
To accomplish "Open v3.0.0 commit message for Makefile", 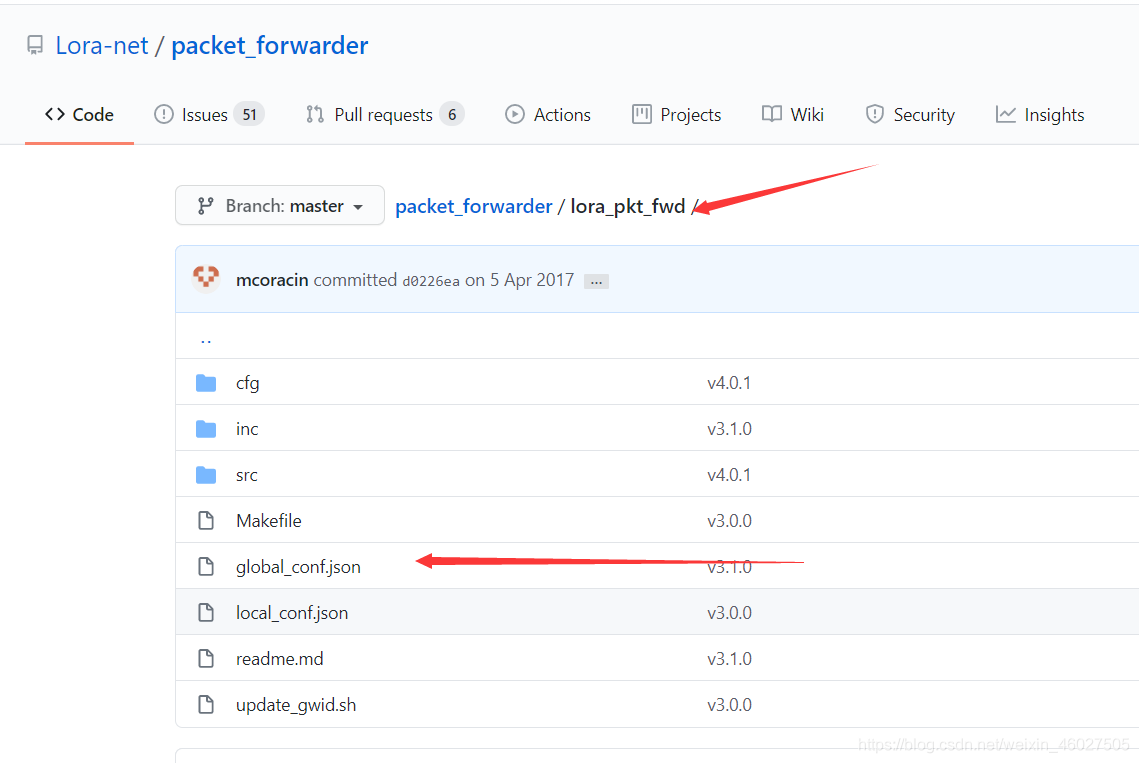I will click(x=729, y=521).
